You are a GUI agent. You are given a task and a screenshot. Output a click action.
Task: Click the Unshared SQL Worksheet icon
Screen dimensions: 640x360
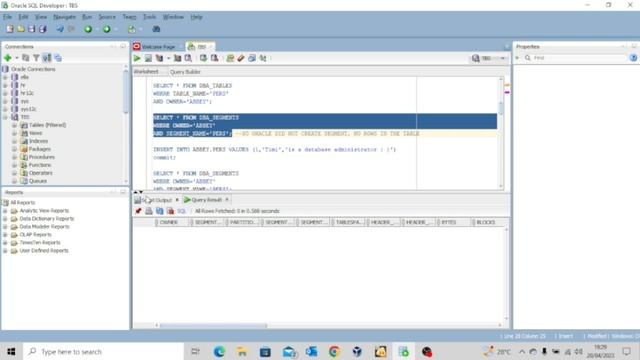point(230,58)
